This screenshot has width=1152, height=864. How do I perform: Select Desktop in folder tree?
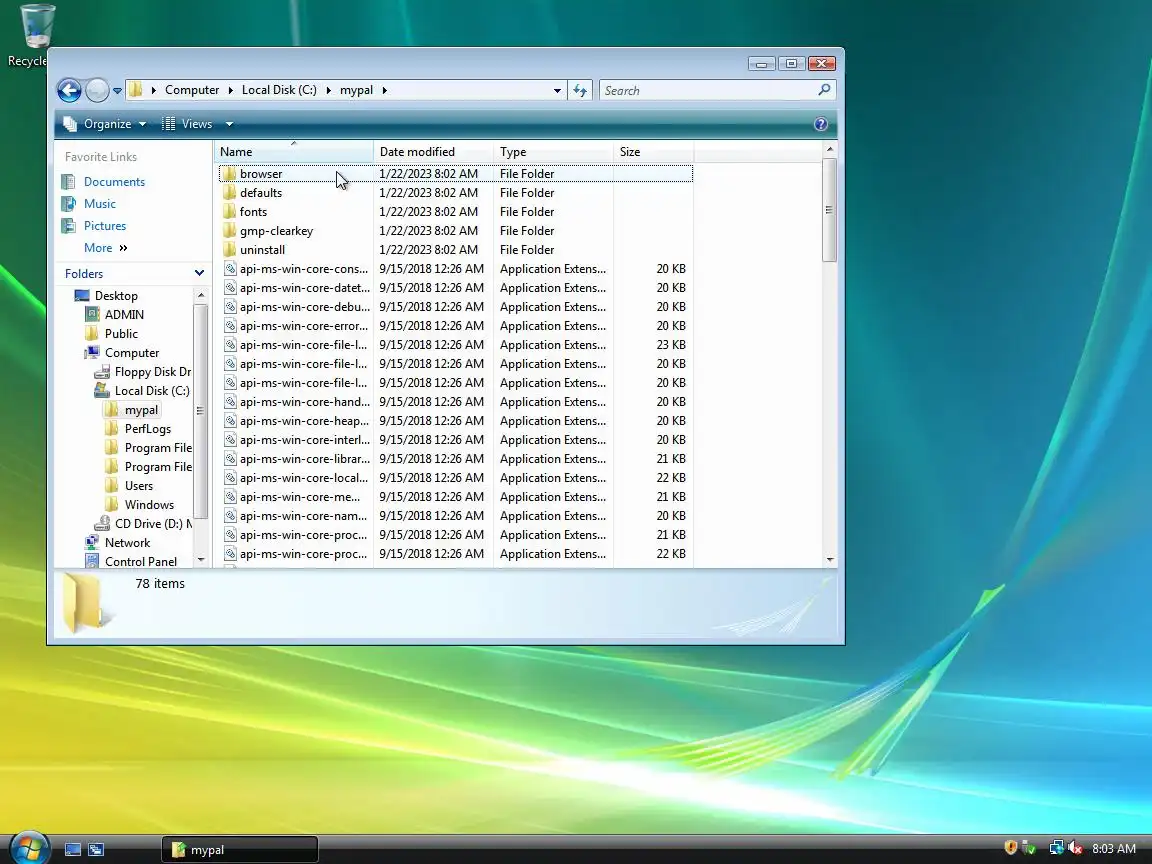(x=115, y=295)
